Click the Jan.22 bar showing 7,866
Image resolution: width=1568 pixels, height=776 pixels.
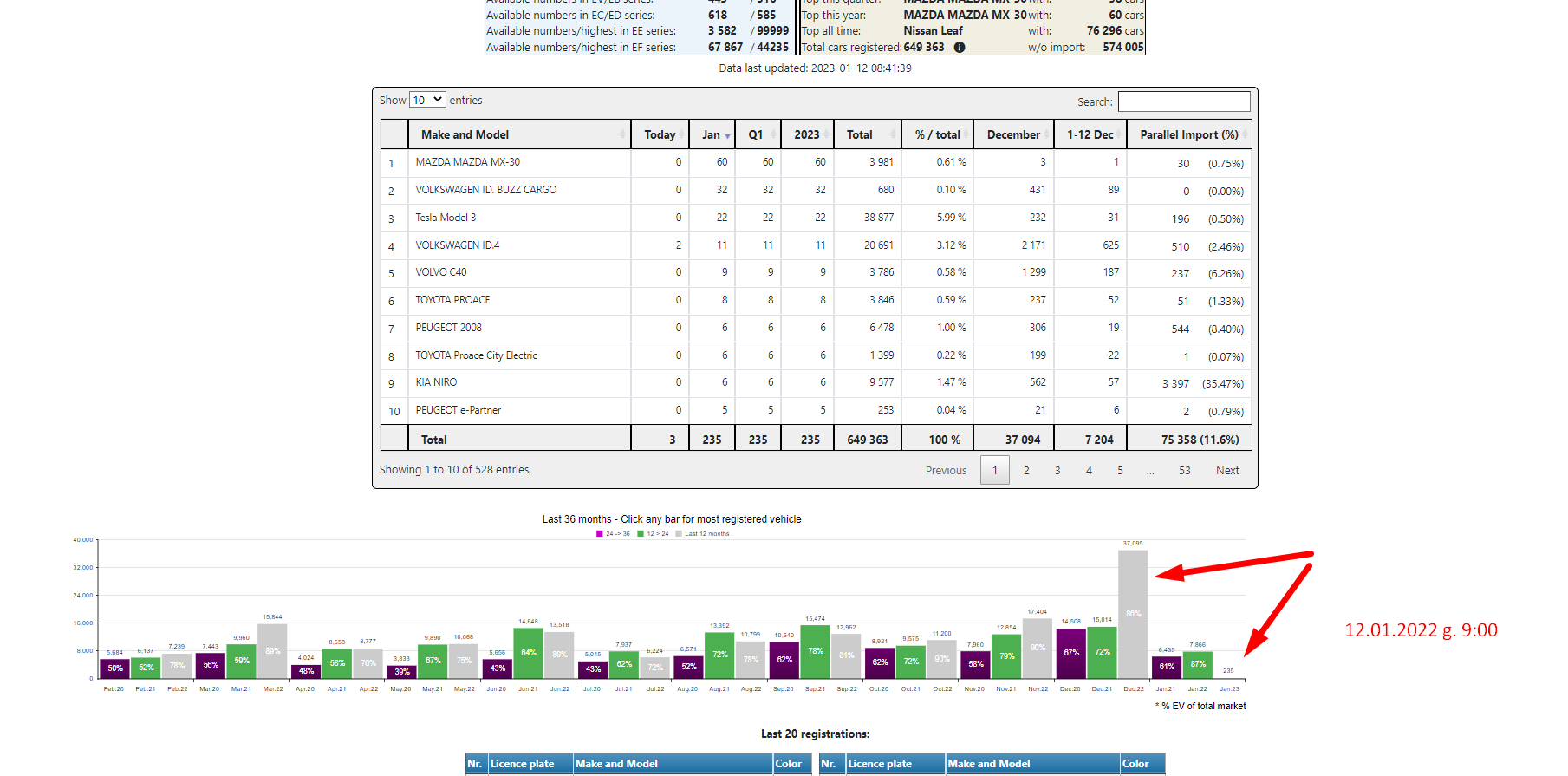1197,665
